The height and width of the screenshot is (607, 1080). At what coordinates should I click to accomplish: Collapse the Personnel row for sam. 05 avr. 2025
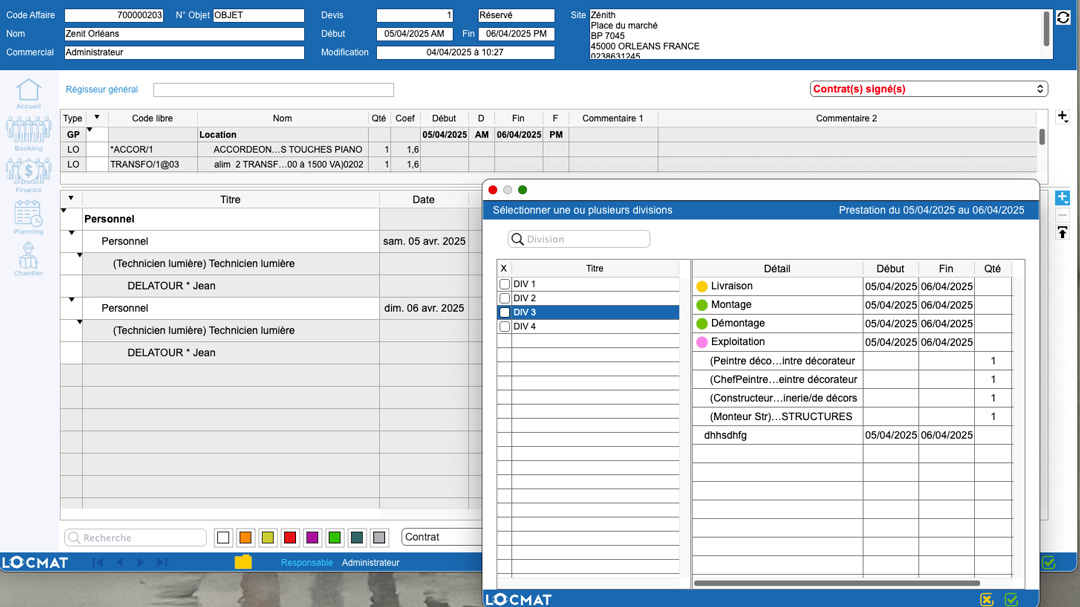[x=72, y=233]
